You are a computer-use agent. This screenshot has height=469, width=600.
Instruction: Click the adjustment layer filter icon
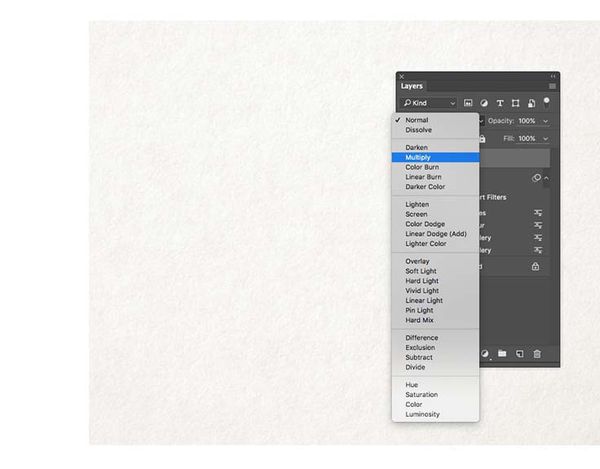[484, 103]
